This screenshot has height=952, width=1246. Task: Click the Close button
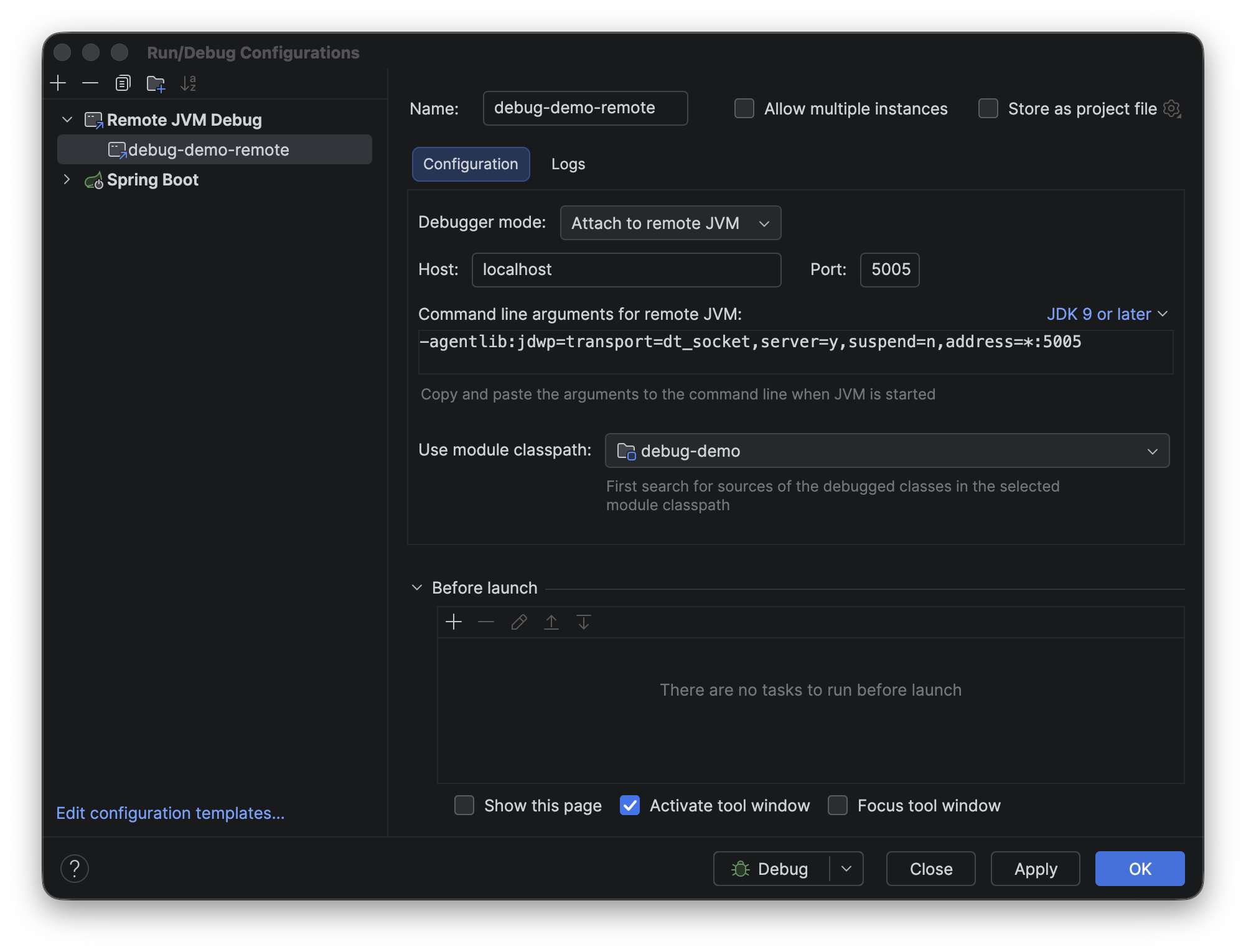pyautogui.click(x=930, y=869)
